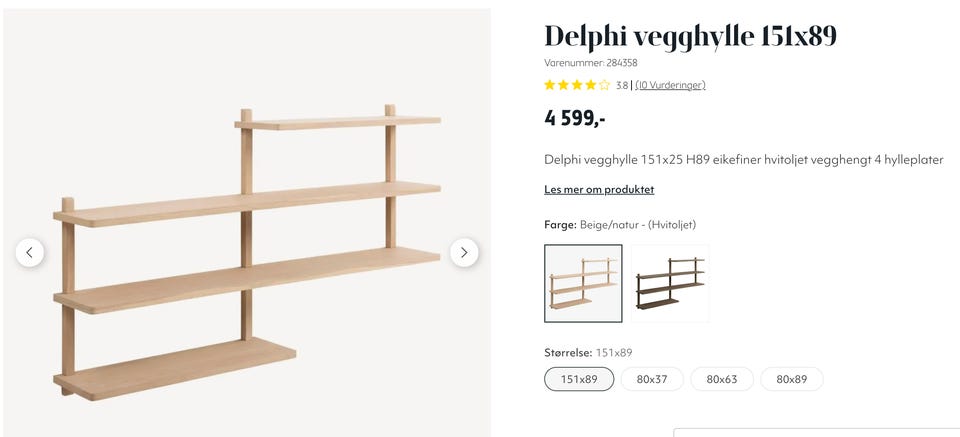960x437 pixels.
Task: Click the empty fifth rating star
Action: point(604,85)
